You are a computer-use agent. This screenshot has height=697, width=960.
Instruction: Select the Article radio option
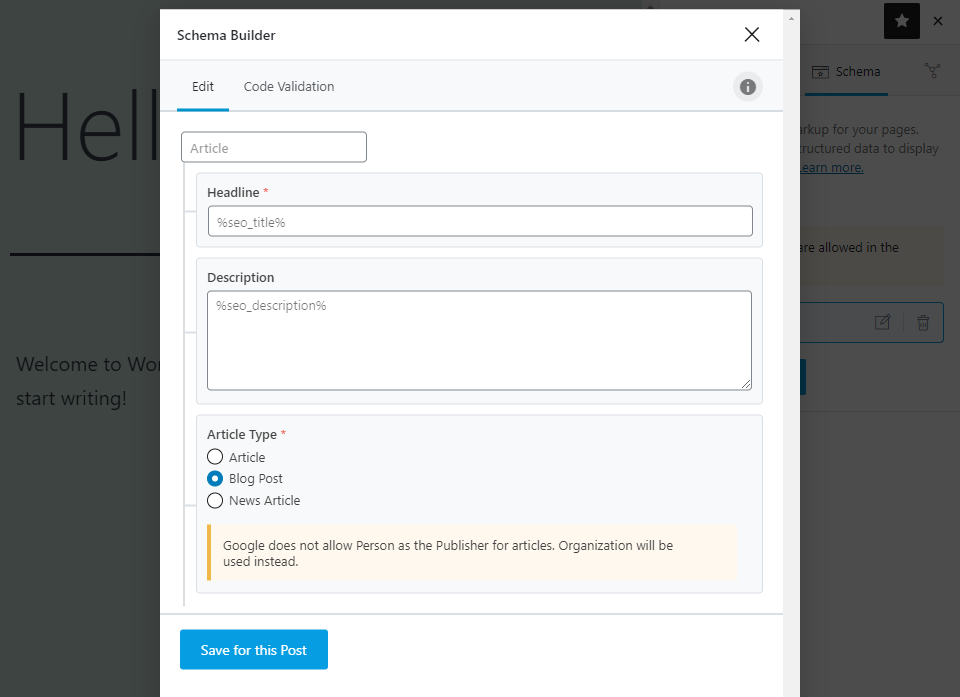click(x=215, y=457)
